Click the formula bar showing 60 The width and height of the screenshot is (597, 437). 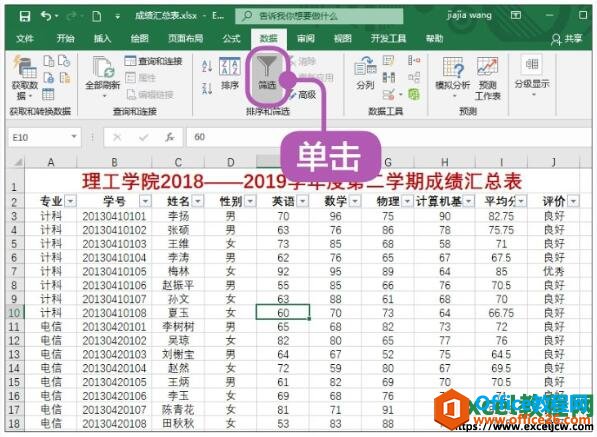pos(388,137)
